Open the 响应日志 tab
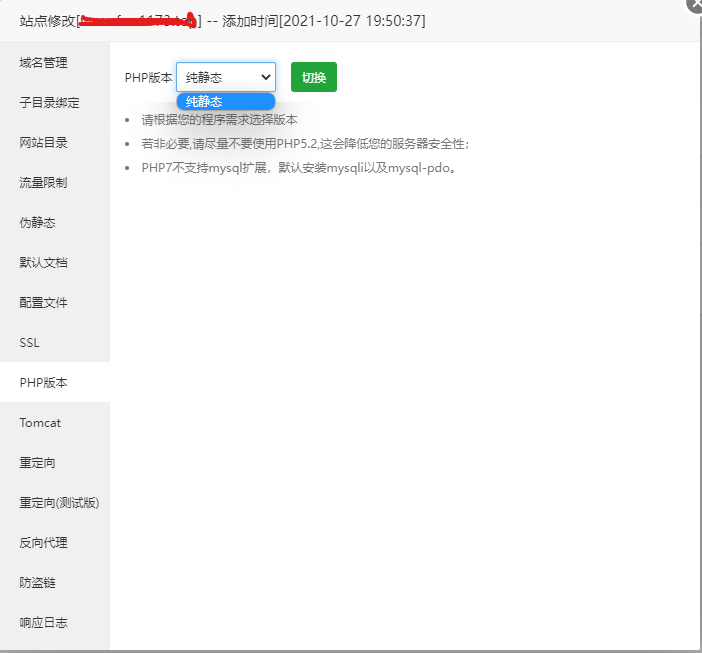Screen dimensions: 702x653 (x=55, y=623)
